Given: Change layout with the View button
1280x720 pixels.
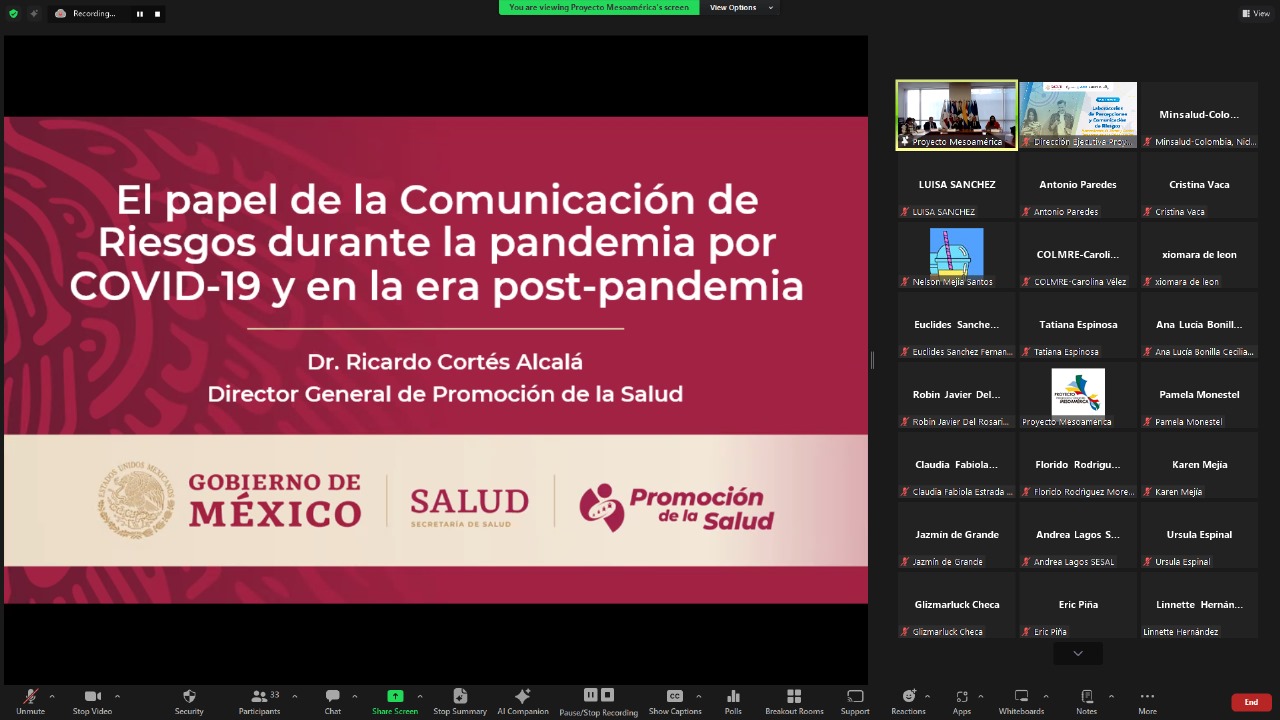Looking at the screenshot, I should pos(1256,14).
